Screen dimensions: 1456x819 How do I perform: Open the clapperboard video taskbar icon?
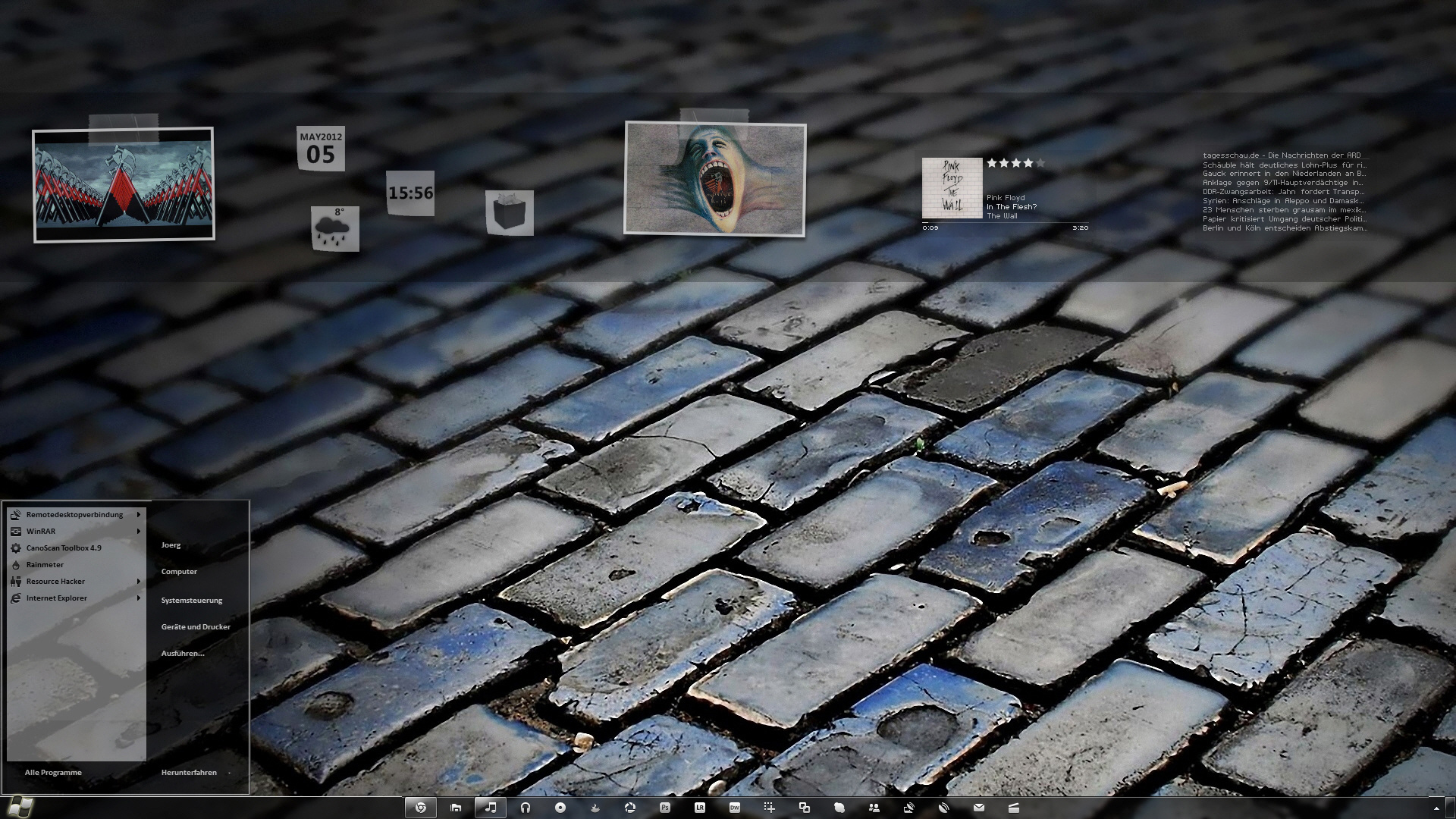coord(1014,808)
